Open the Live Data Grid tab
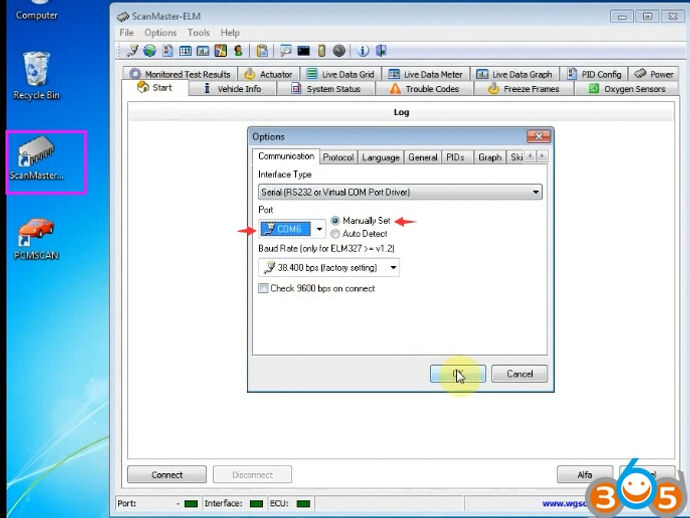Image resolution: width=690 pixels, height=518 pixels. coord(340,74)
